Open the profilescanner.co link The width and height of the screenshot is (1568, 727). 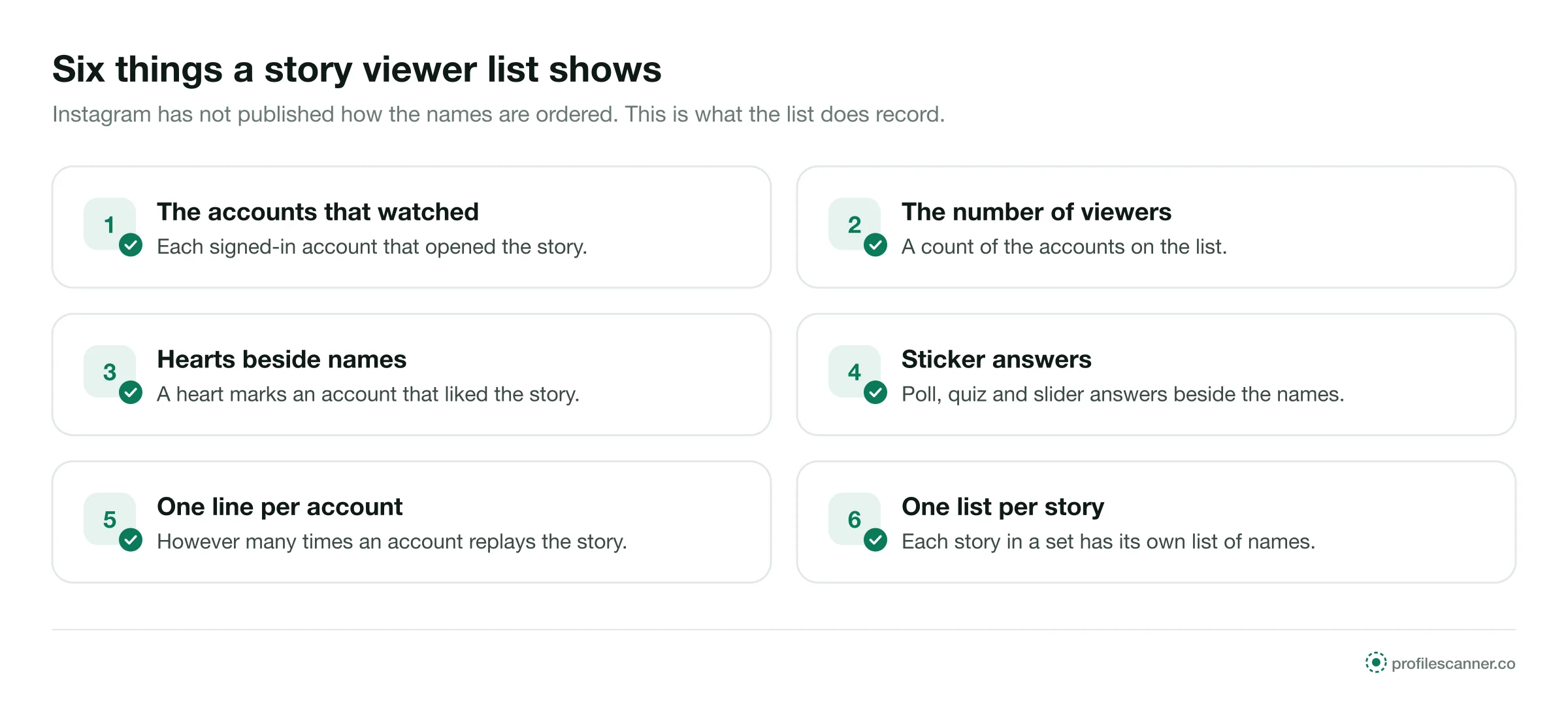[1453, 664]
